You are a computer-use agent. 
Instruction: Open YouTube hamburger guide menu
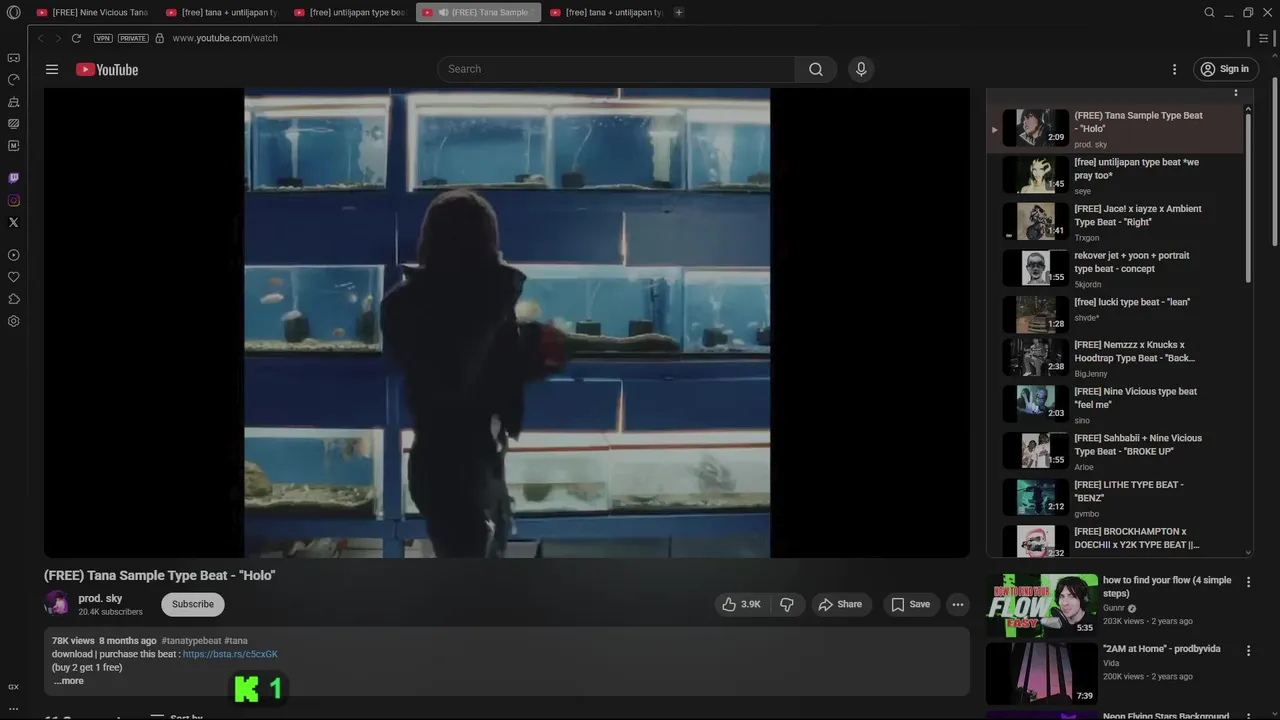click(52, 69)
